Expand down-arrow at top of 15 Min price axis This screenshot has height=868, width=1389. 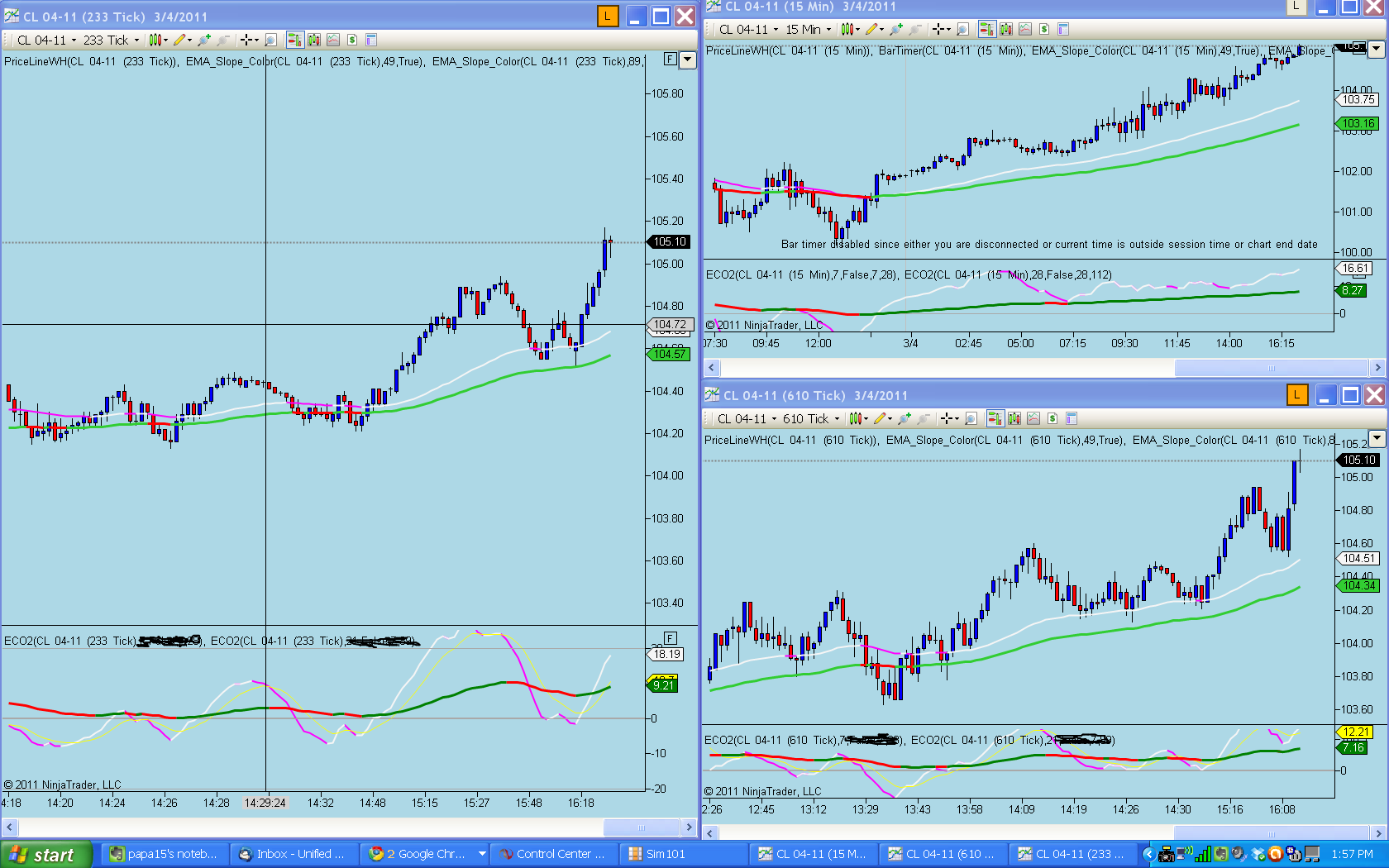(1377, 49)
